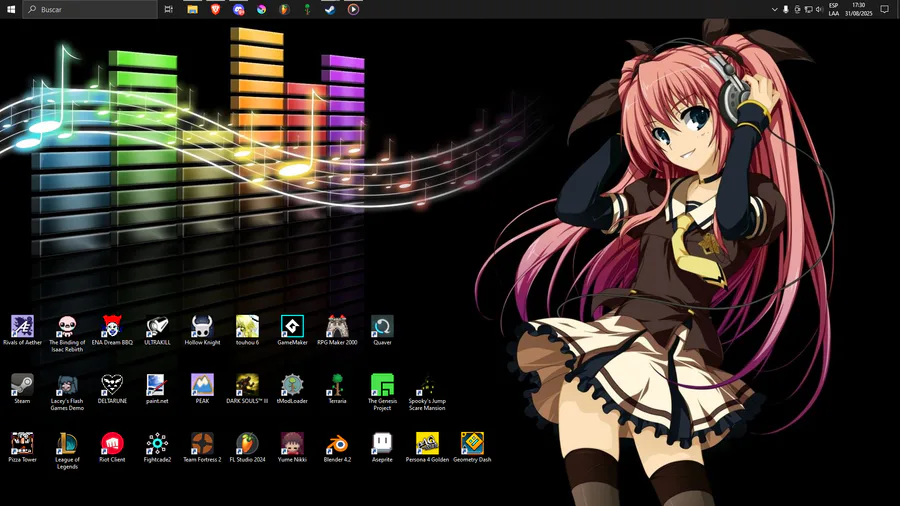Open the clock showing 17:30
This screenshot has height=506, width=900.
859,9
